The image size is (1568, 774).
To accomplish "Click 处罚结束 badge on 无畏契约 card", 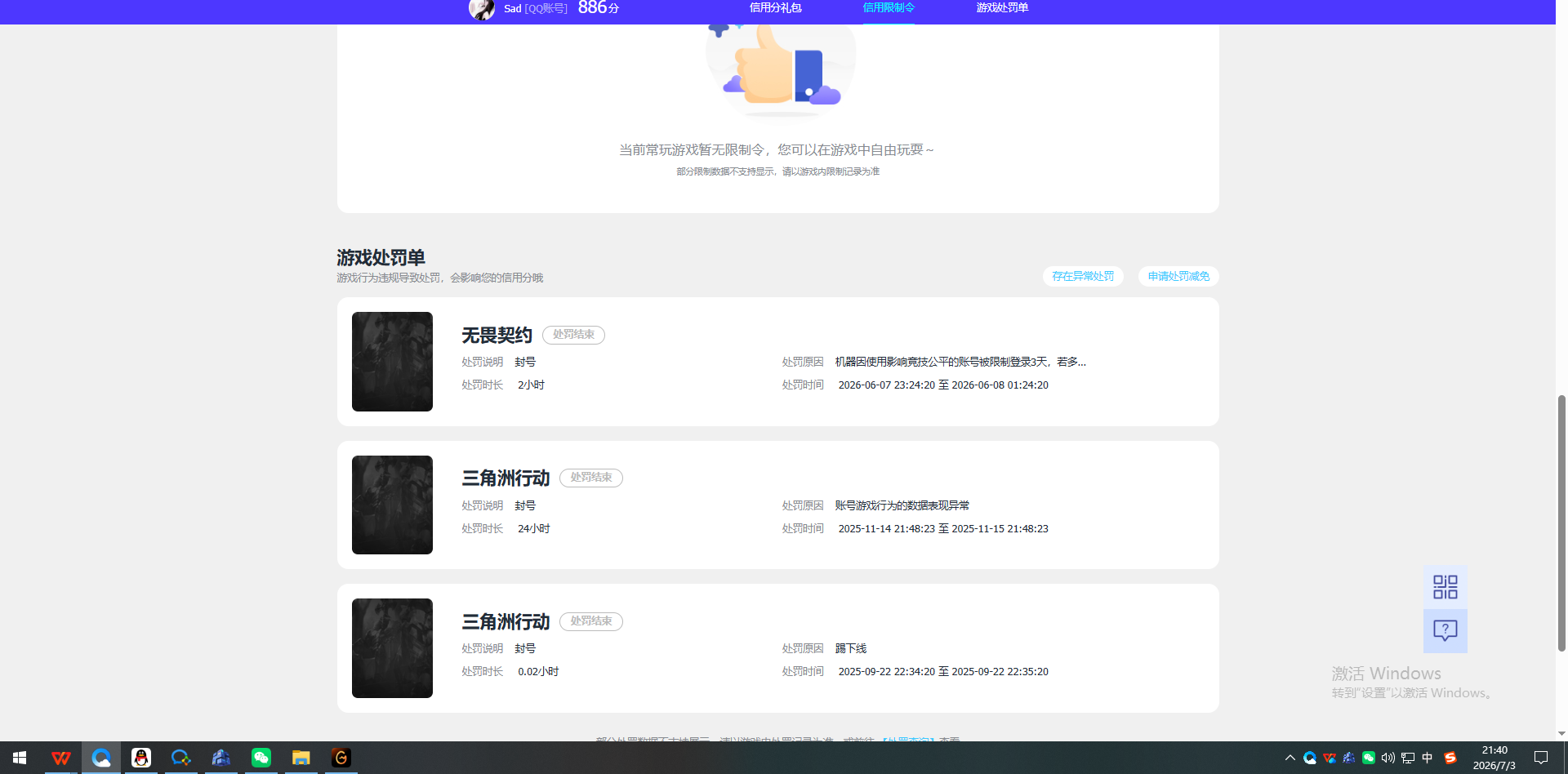I will point(573,335).
